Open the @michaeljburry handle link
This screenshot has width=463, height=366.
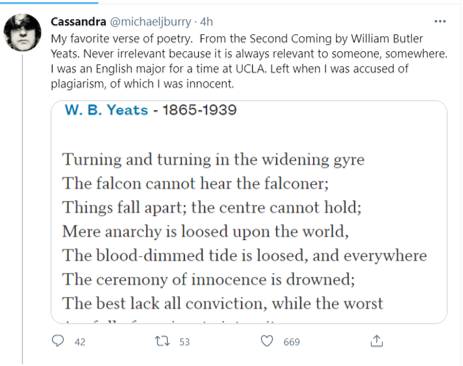click(x=150, y=22)
